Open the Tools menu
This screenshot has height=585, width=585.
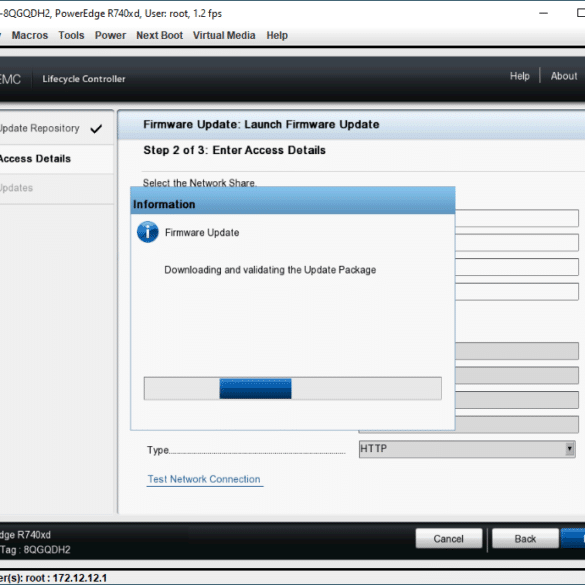[71, 35]
